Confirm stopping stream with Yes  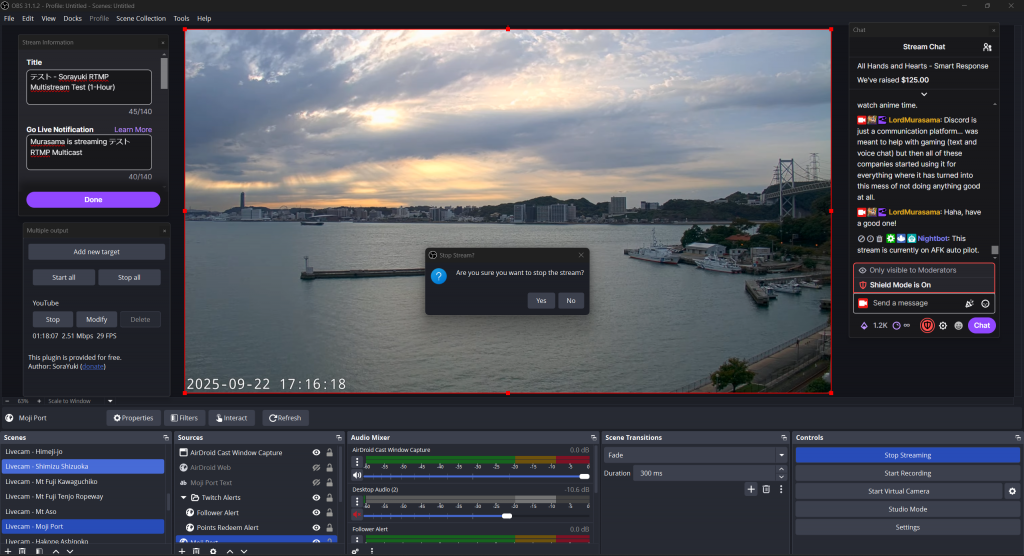pyautogui.click(x=541, y=300)
